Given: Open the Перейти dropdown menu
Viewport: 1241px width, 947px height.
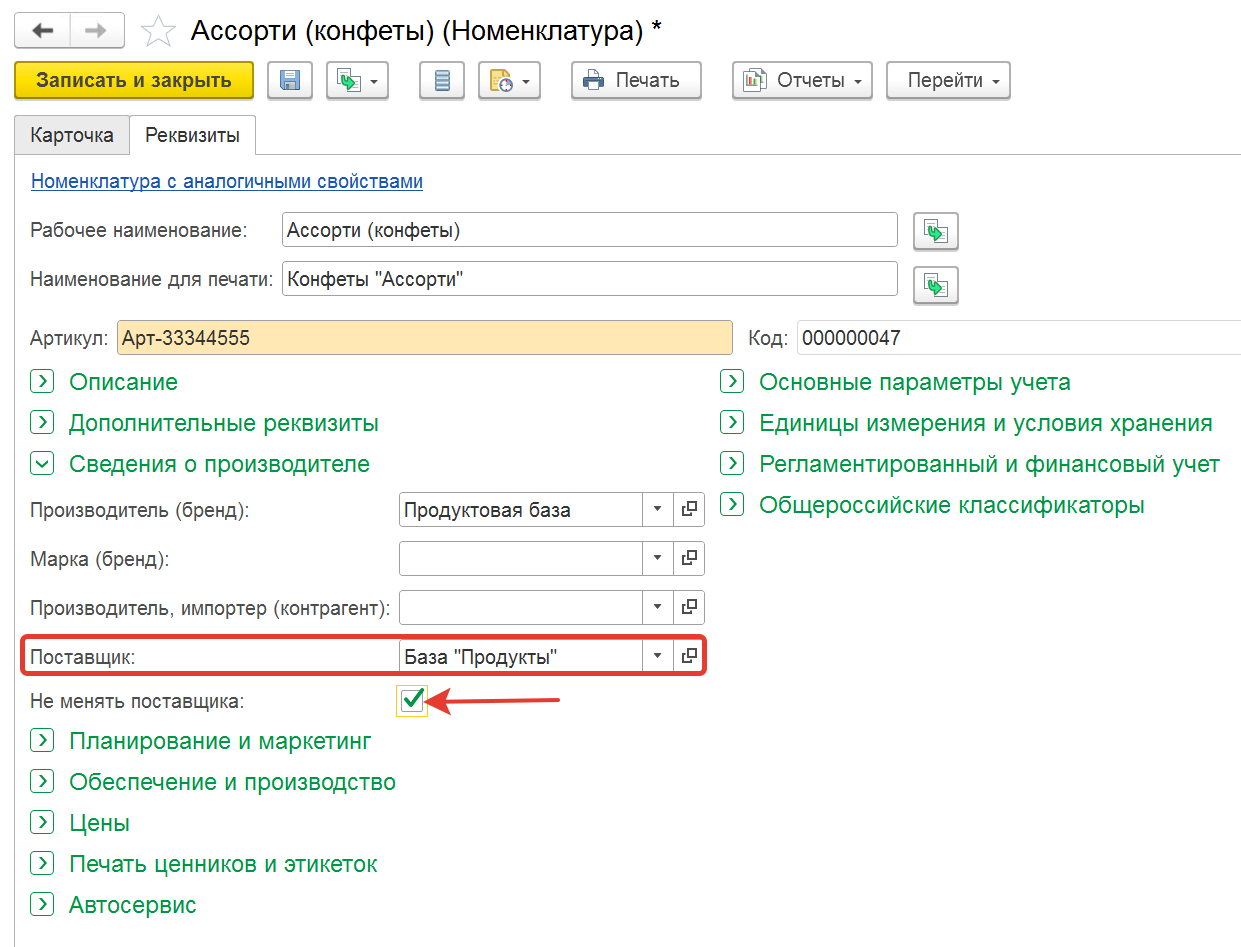Looking at the screenshot, I should 948,81.
